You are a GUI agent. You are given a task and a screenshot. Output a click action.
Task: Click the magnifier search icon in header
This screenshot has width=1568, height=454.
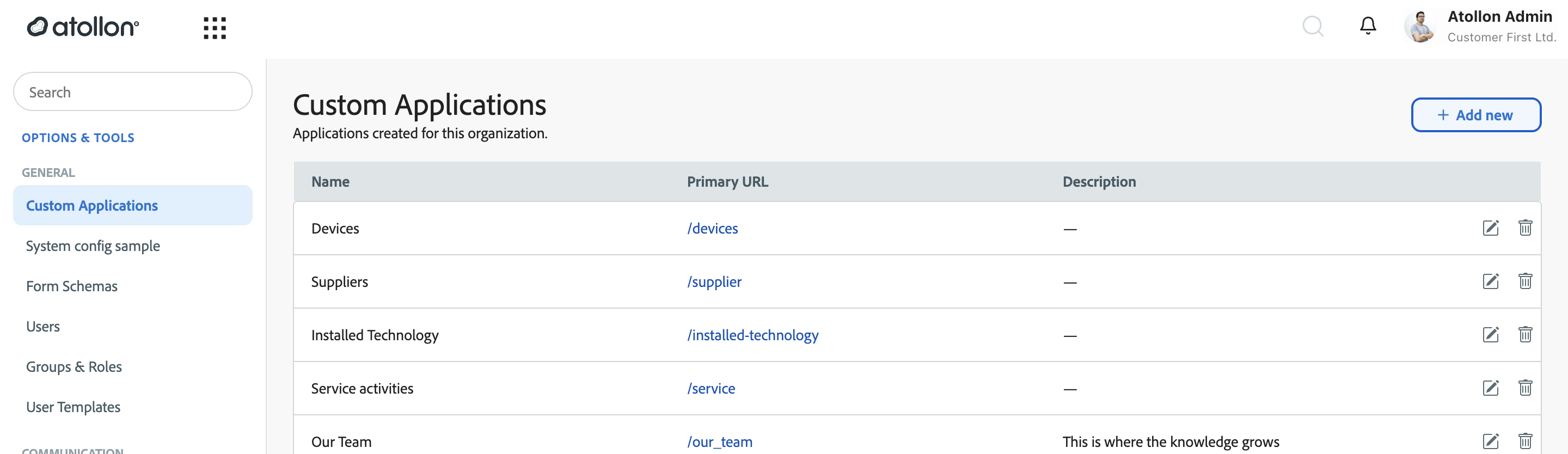click(x=1312, y=26)
